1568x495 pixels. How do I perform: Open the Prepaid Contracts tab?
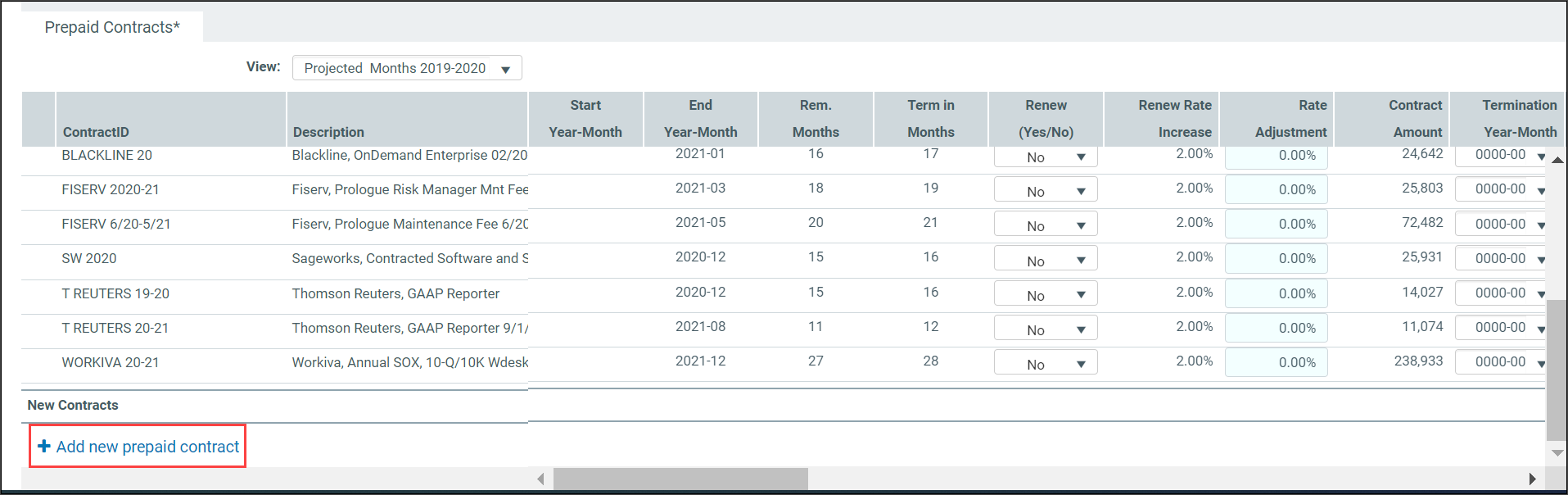pyautogui.click(x=112, y=27)
